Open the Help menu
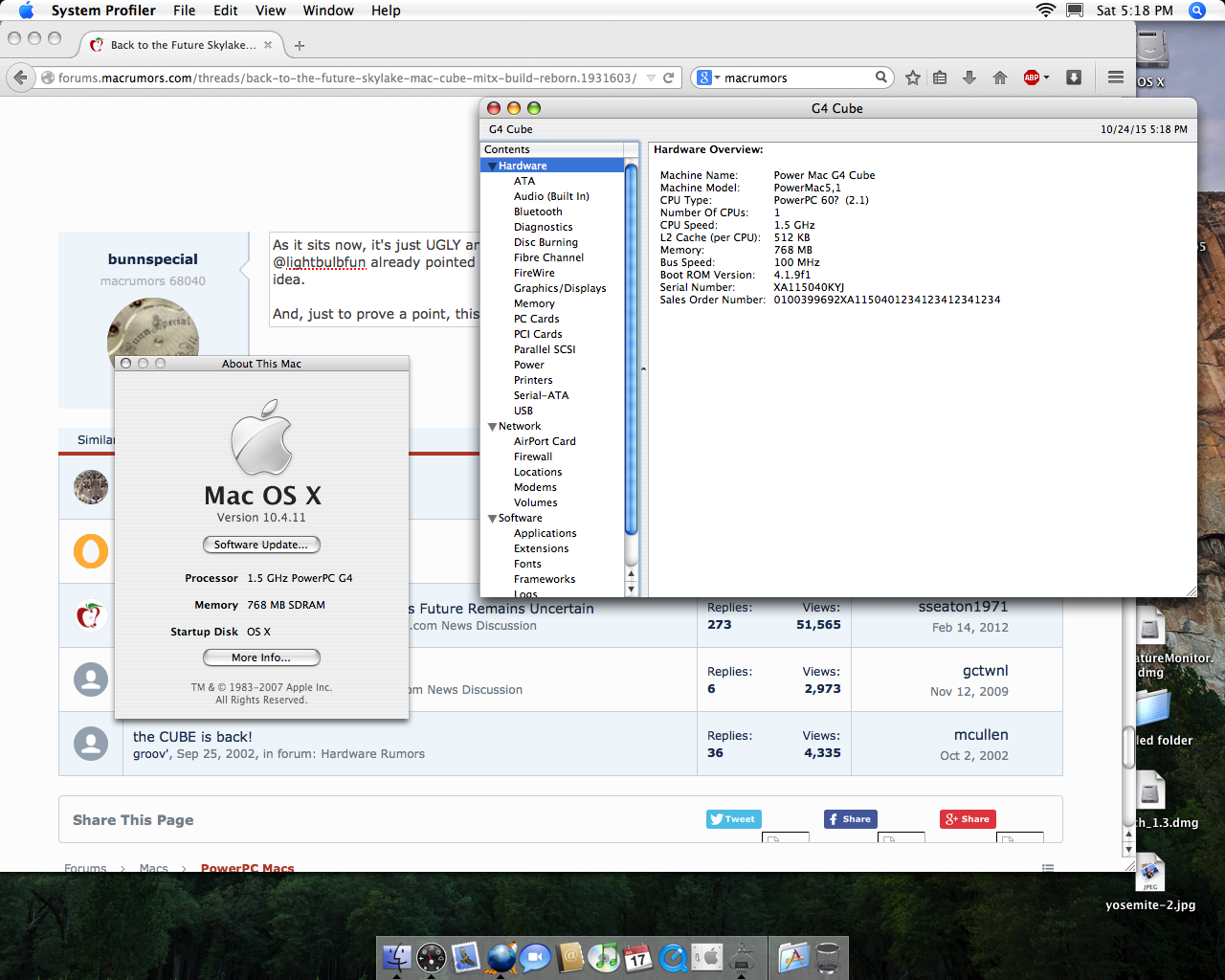The image size is (1225, 980). (x=386, y=11)
